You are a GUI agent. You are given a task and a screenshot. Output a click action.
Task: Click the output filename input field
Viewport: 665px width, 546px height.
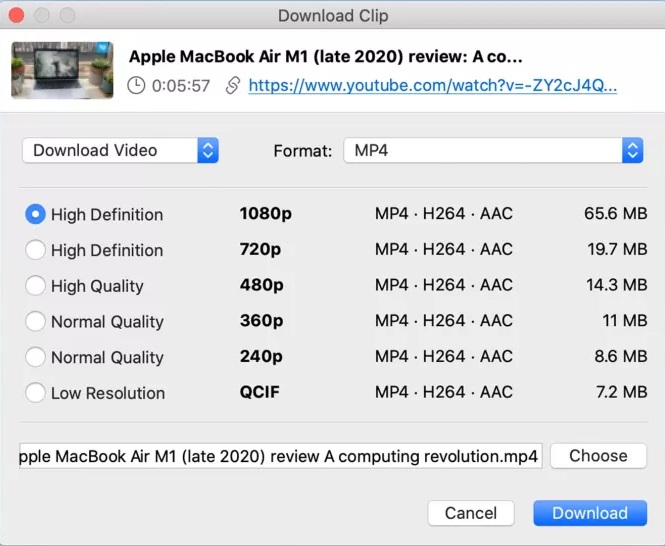280,456
